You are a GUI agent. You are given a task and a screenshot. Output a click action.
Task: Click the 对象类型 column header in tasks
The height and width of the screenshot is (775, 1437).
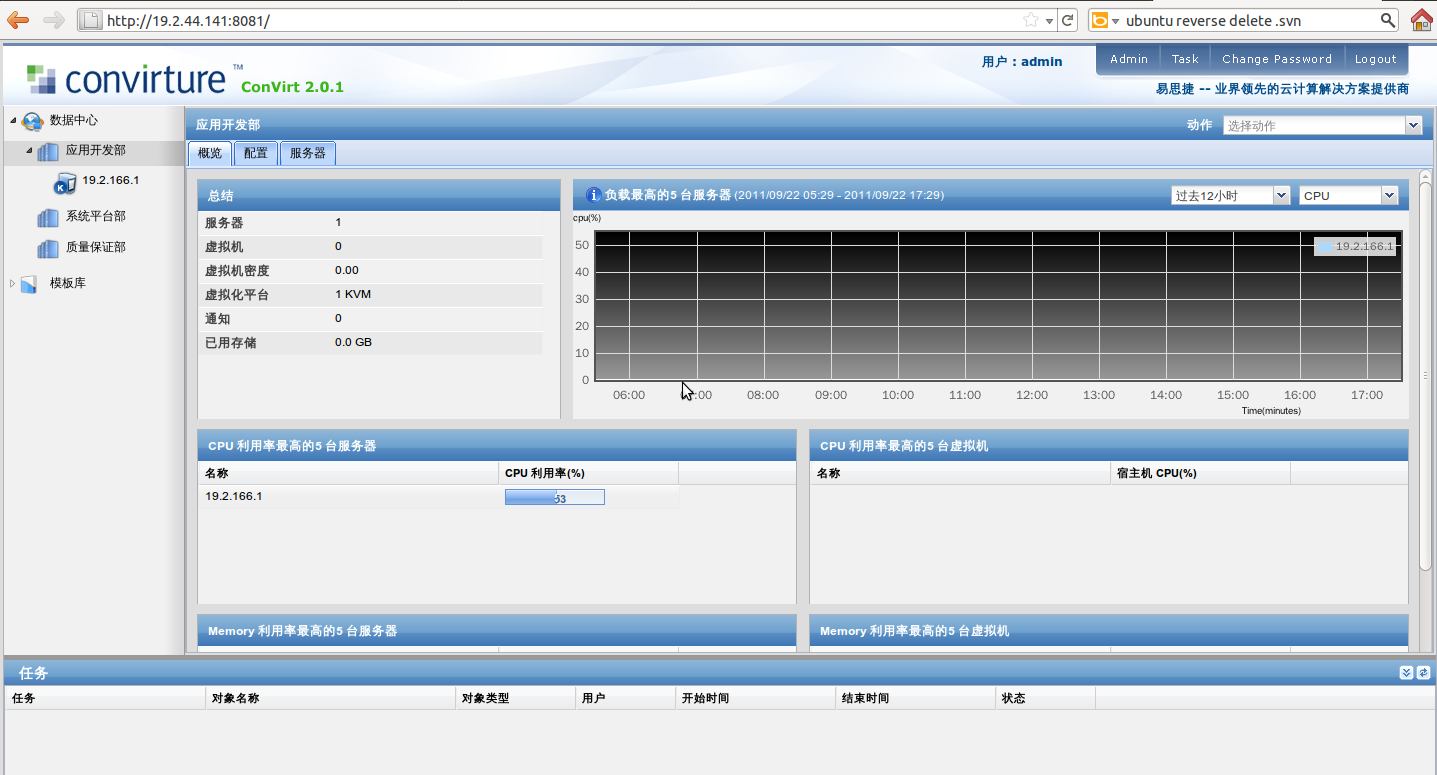point(515,698)
